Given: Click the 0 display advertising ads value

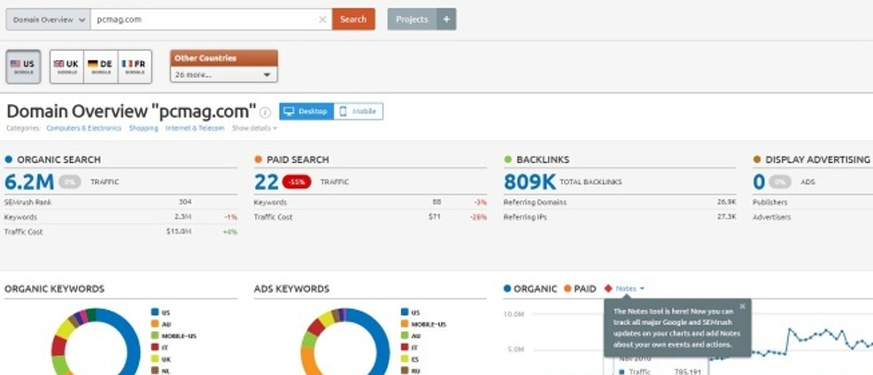Looking at the screenshot, I should pos(758,182).
